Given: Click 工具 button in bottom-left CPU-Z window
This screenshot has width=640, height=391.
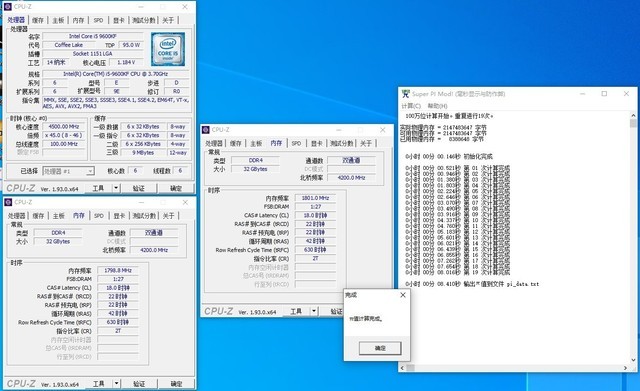Looking at the screenshot, I should pos(99,383).
